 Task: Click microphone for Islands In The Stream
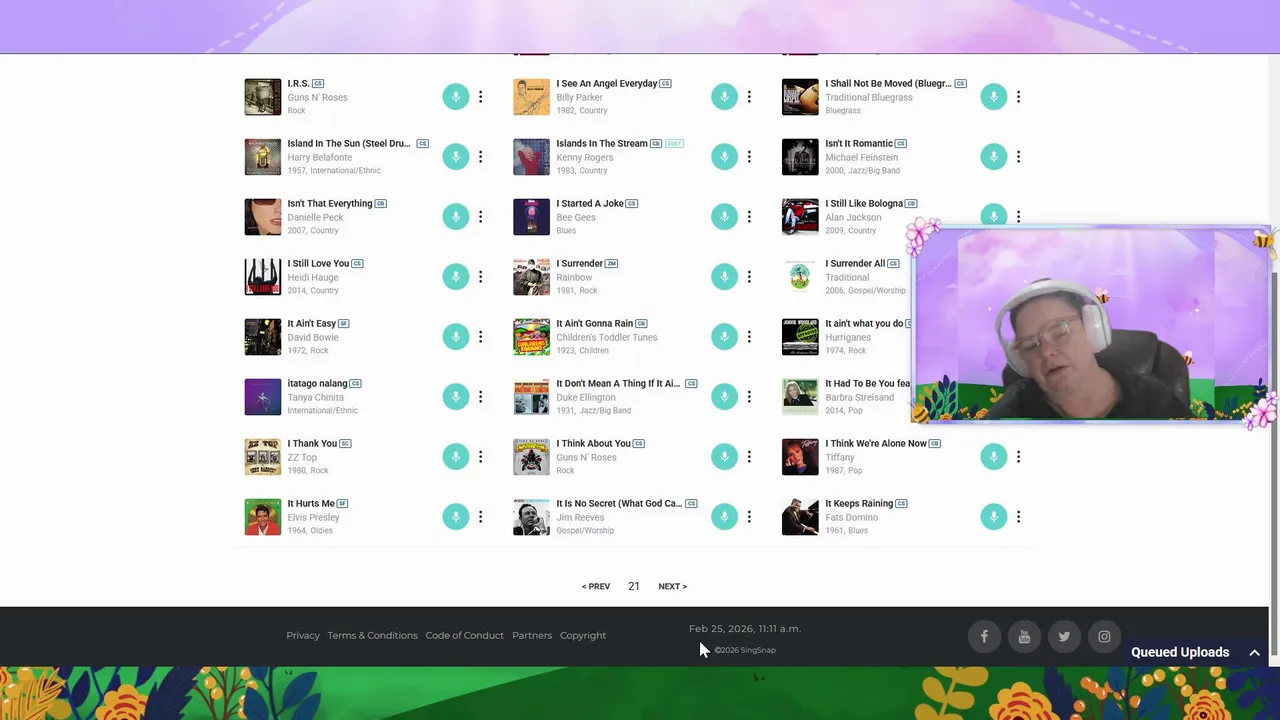click(x=724, y=156)
